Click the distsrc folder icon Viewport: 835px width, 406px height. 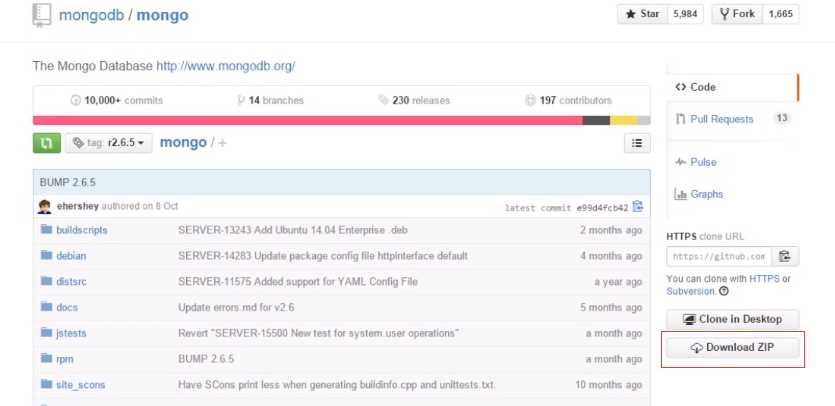(46, 281)
